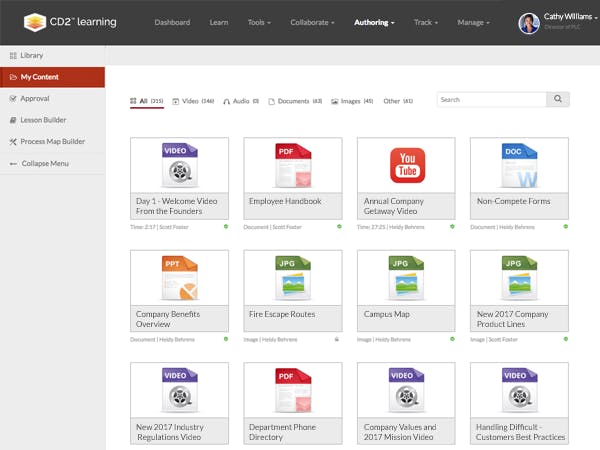The height and width of the screenshot is (450, 600).
Task: Switch to the Other filter tab
Action: [398, 101]
